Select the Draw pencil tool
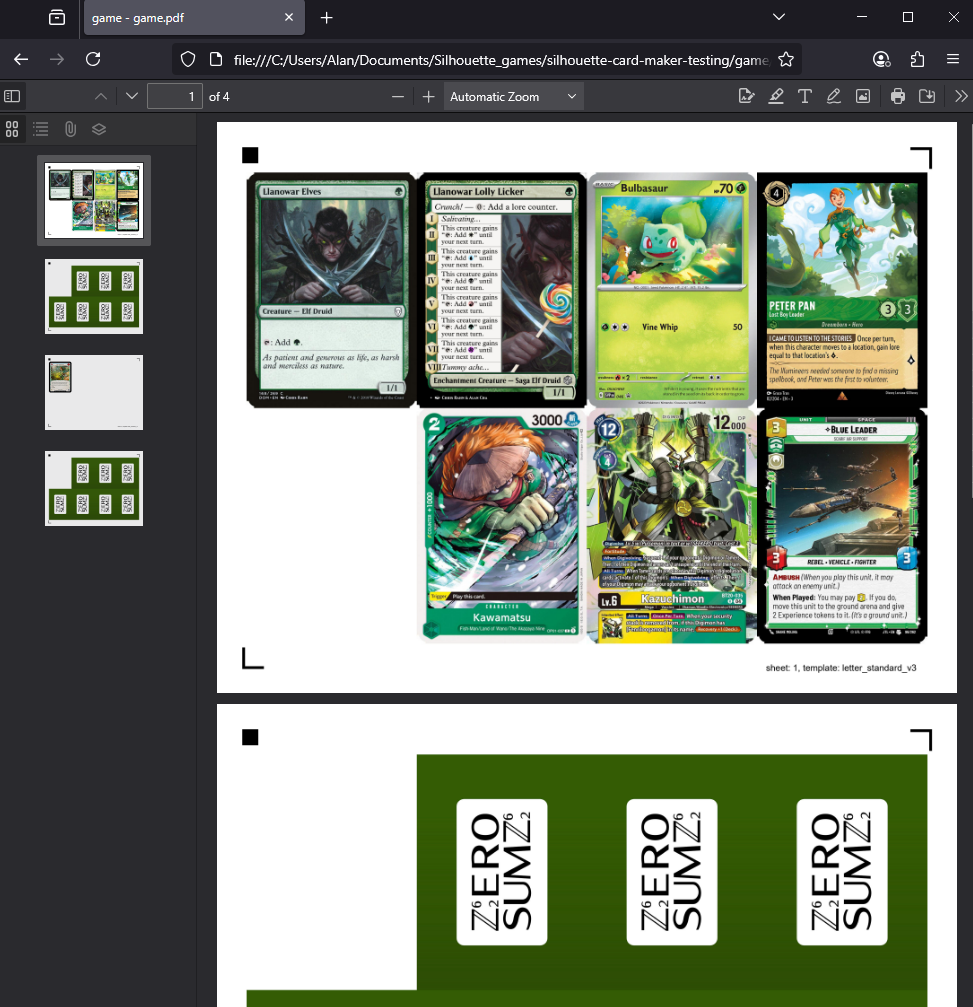Image resolution: width=973 pixels, height=1007 pixels. [834, 96]
